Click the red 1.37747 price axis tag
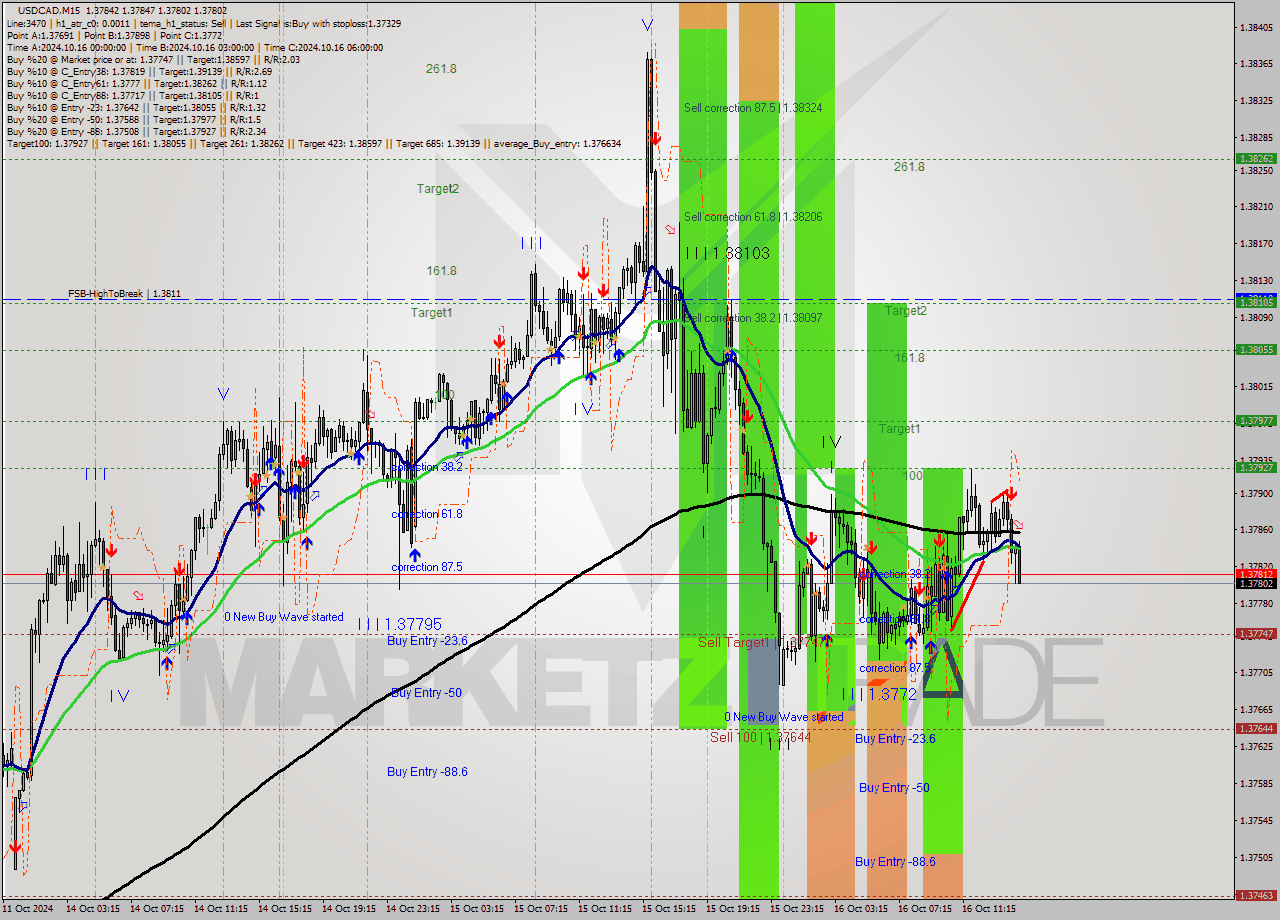1280x920 pixels. 1256,634
